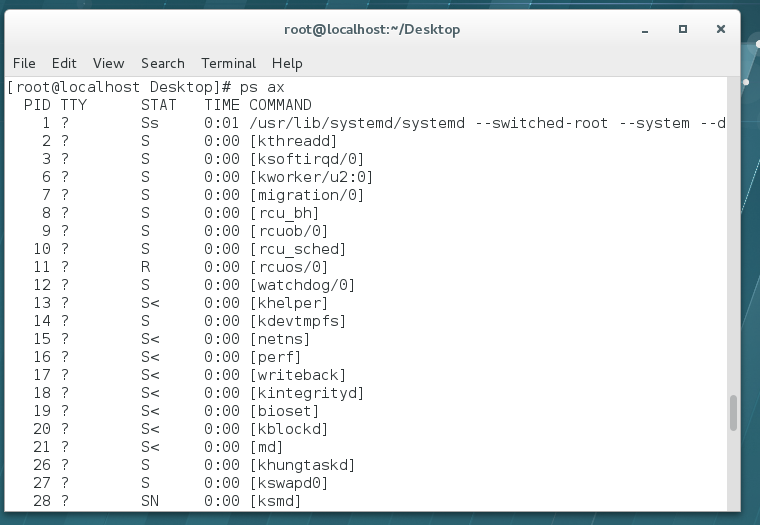Click the [khelper] process entry
The height and width of the screenshot is (525, 760).
(288, 302)
